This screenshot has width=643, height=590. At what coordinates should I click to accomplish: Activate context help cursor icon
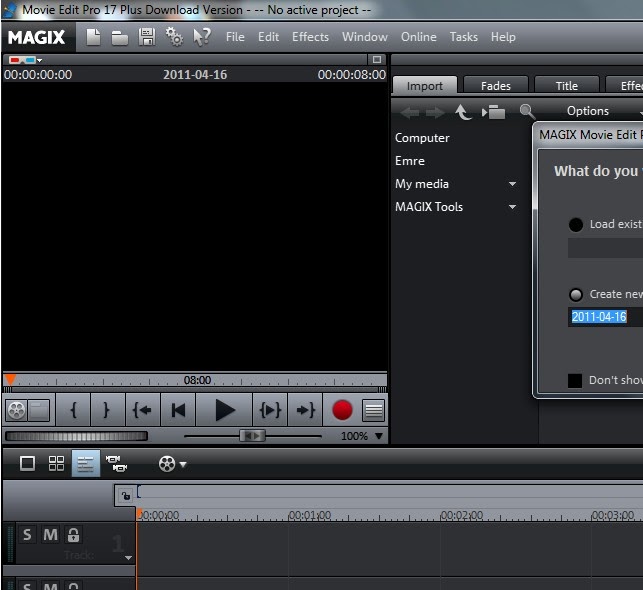(202, 37)
